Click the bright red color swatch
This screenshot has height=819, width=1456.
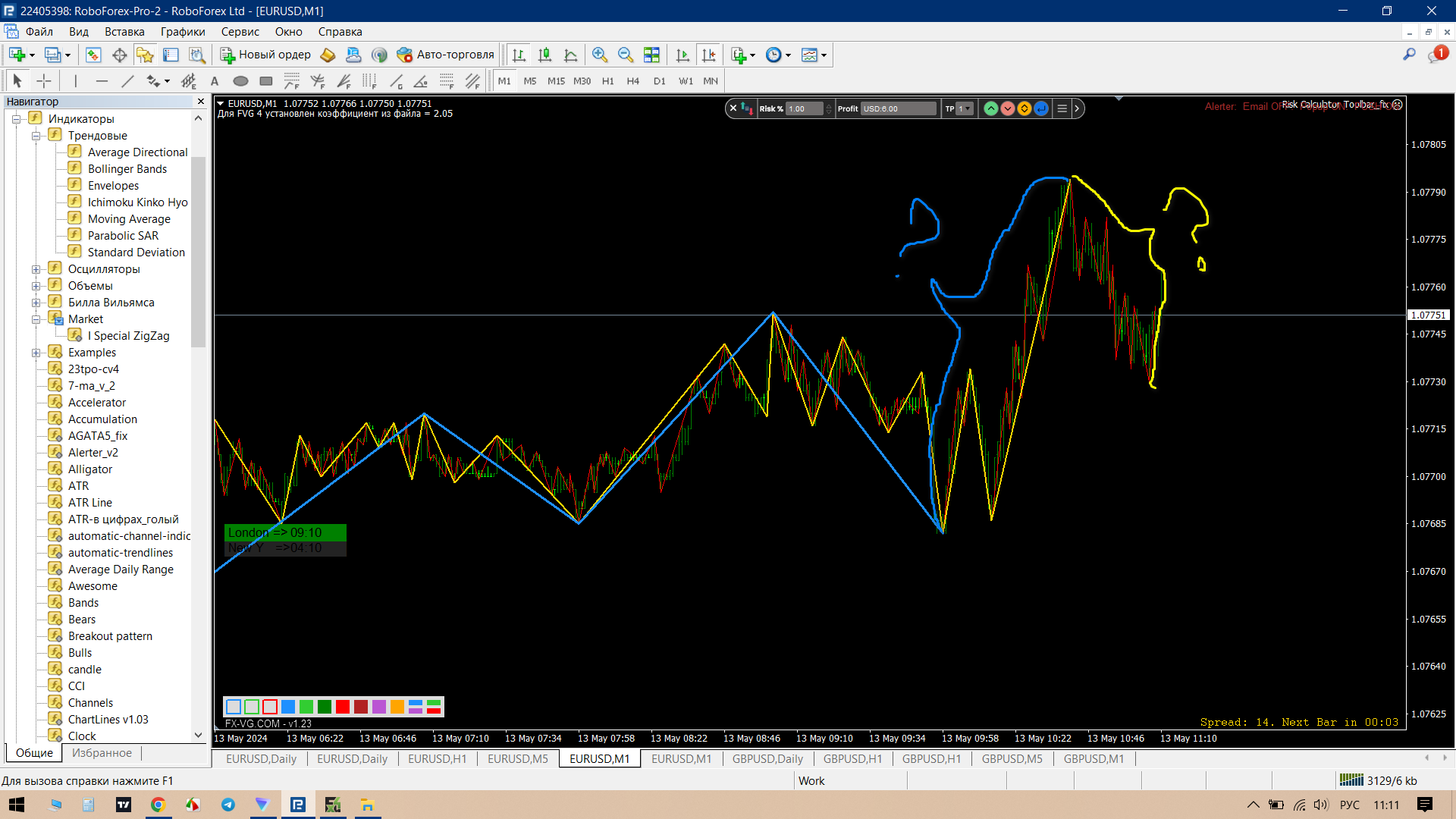(x=343, y=707)
